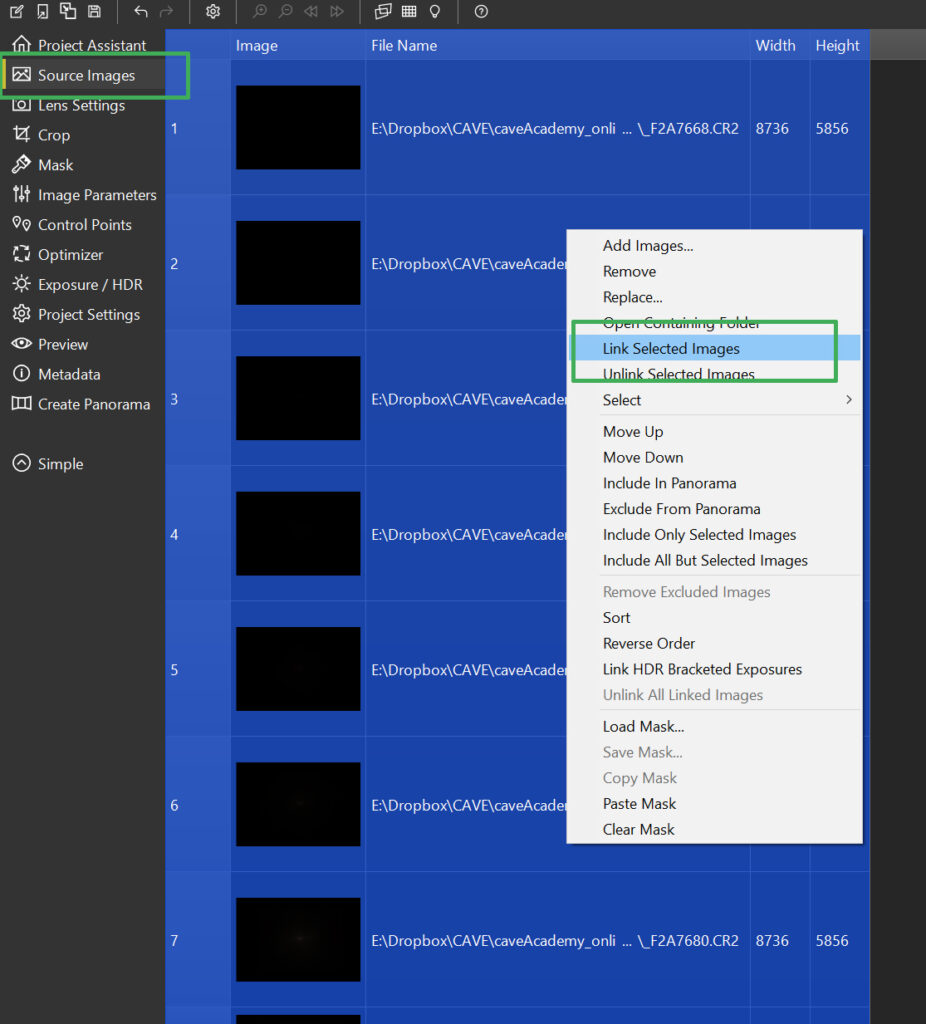Image resolution: width=926 pixels, height=1024 pixels.
Task: Click the lightbulb toolbar icon
Action: coord(435,11)
